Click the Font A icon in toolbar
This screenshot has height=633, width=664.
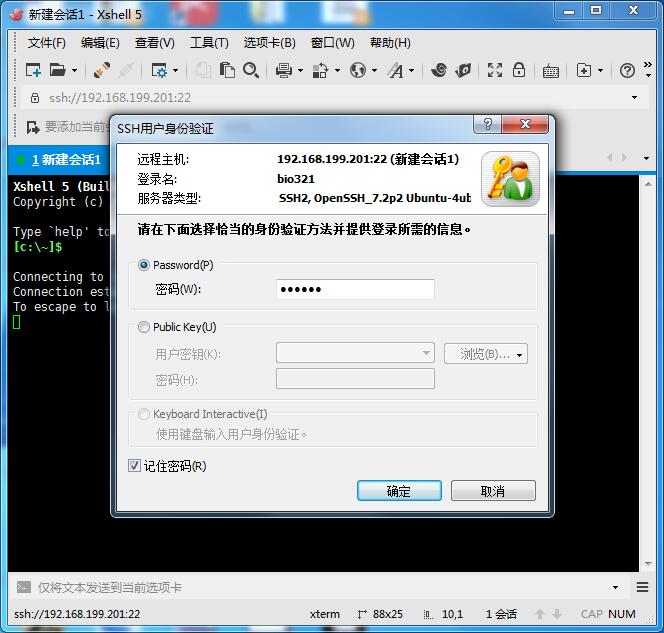click(x=396, y=70)
